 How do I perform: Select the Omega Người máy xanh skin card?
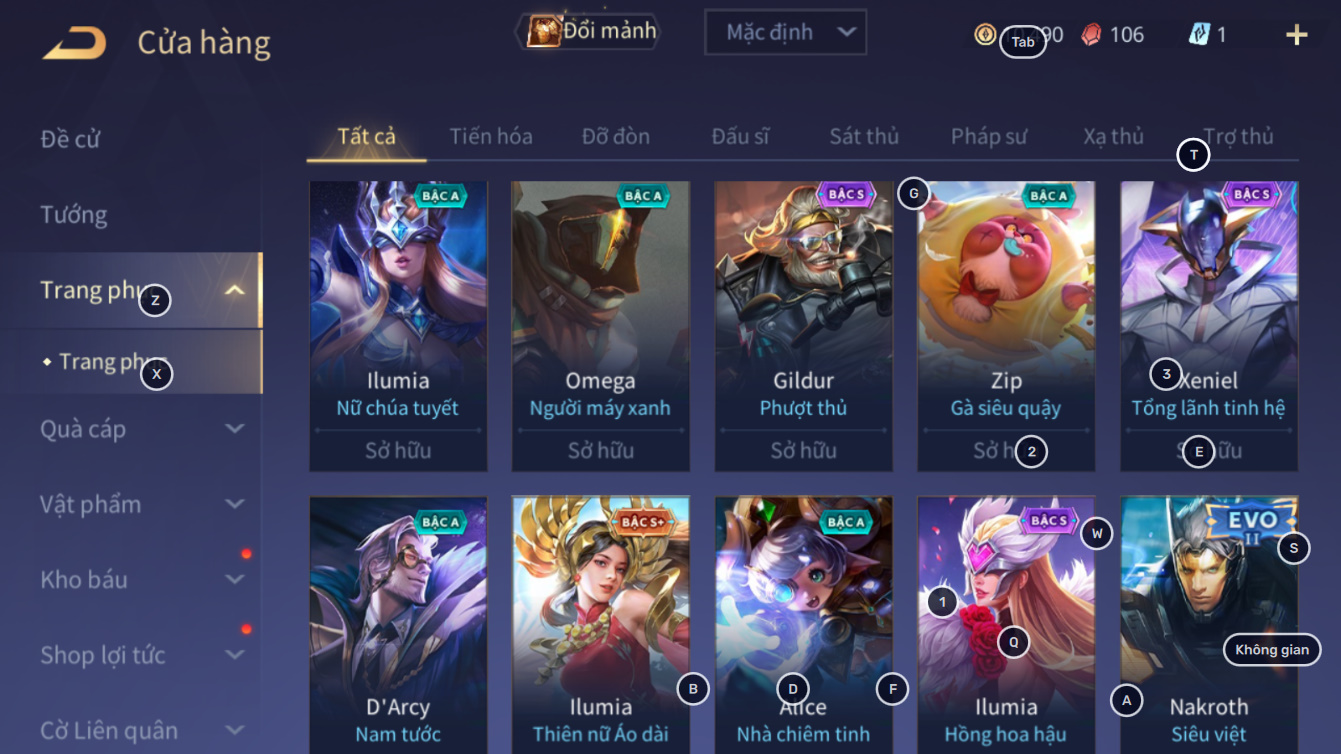click(x=600, y=326)
